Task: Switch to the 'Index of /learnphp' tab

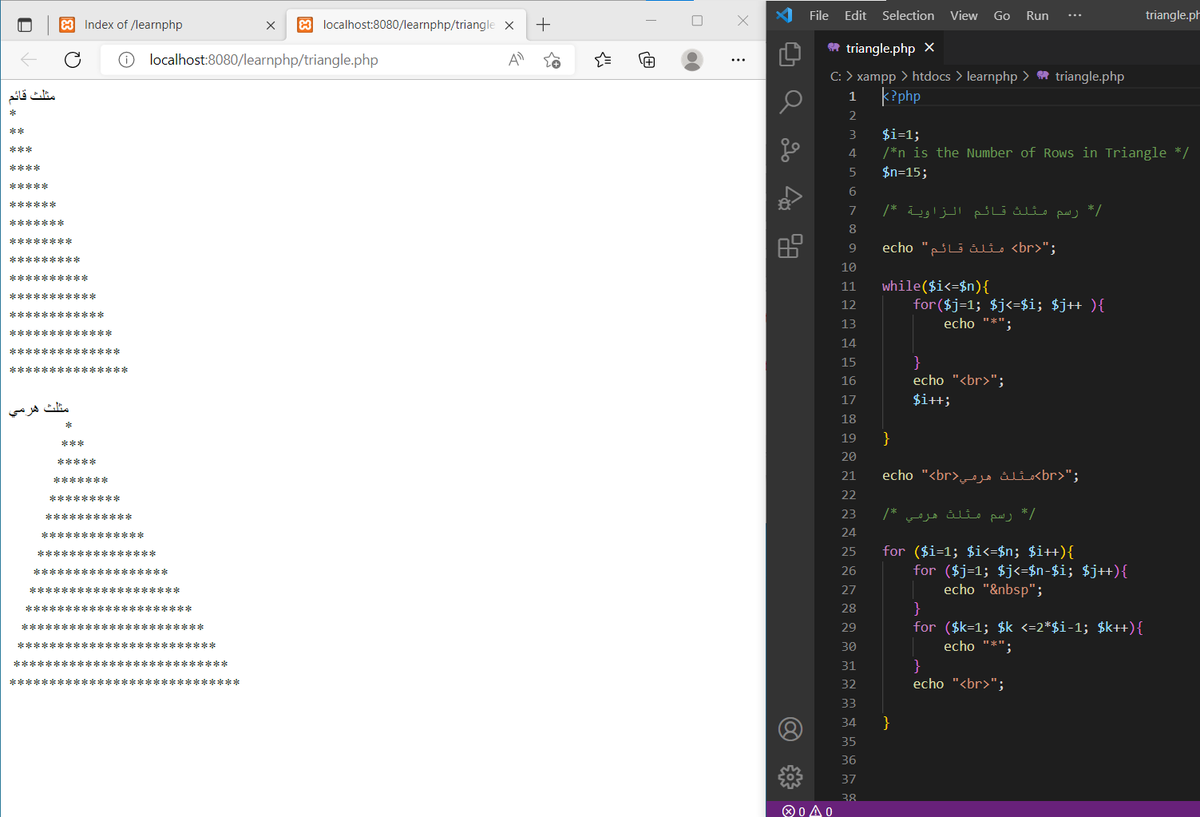Action: [167, 24]
